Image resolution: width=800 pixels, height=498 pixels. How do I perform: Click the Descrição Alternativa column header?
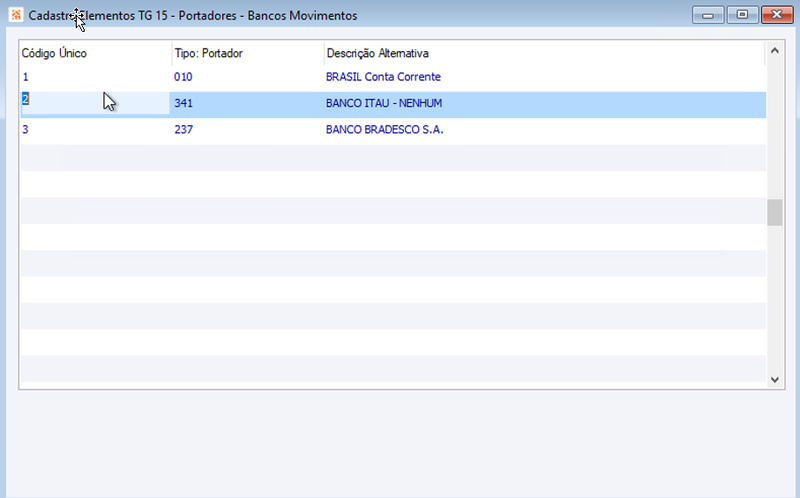[x=544, y=53]
